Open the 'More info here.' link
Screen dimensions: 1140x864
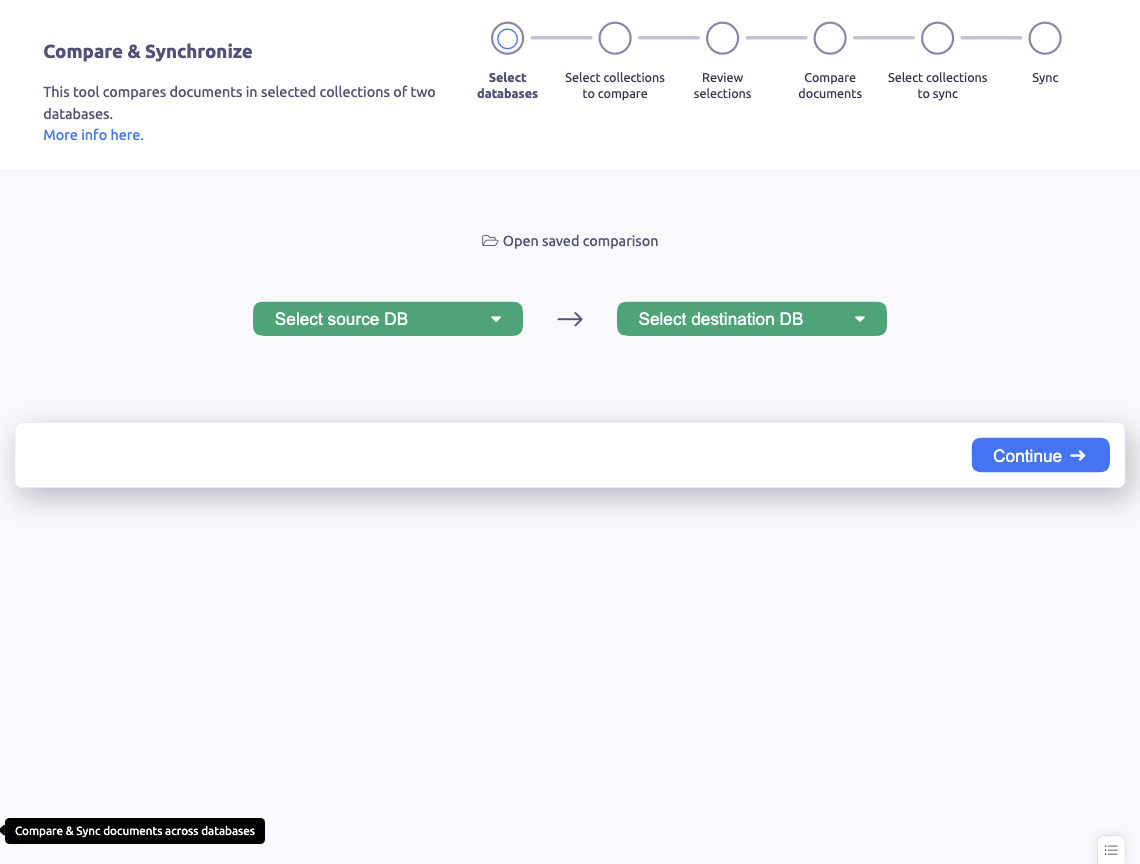[x=93, y=135]
